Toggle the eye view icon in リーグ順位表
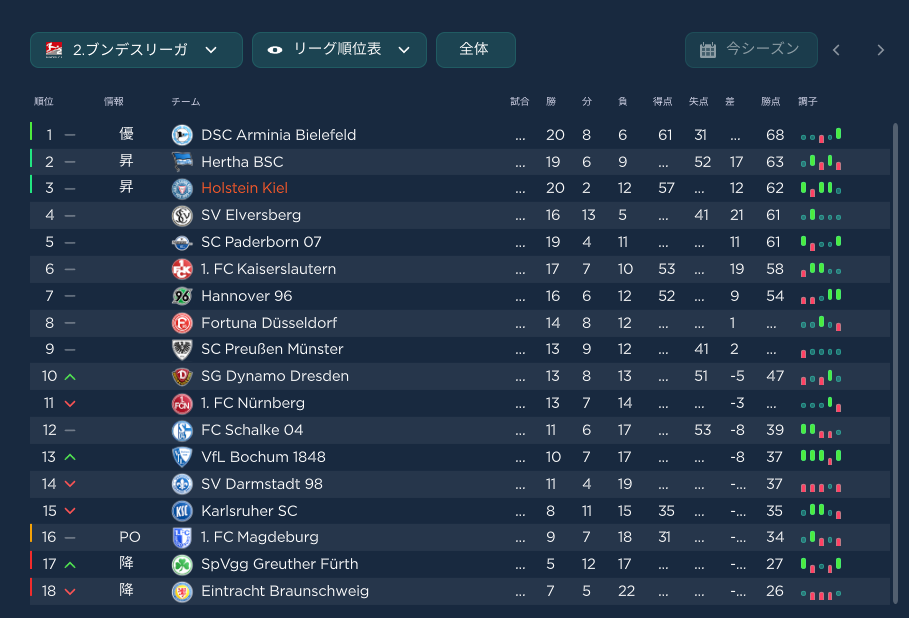This screenshot has width=909, height=618. 275,50
